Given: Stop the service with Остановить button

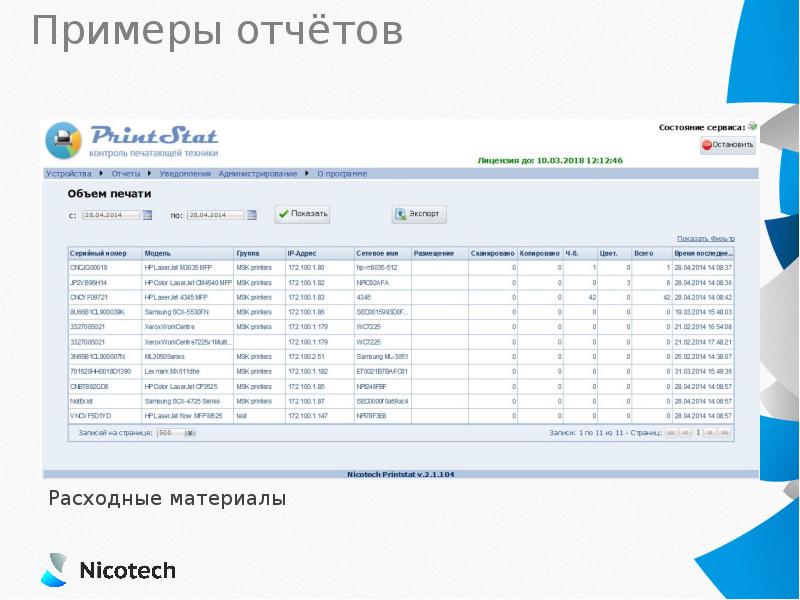Looking at the screenshot, I should pos(727,145).
